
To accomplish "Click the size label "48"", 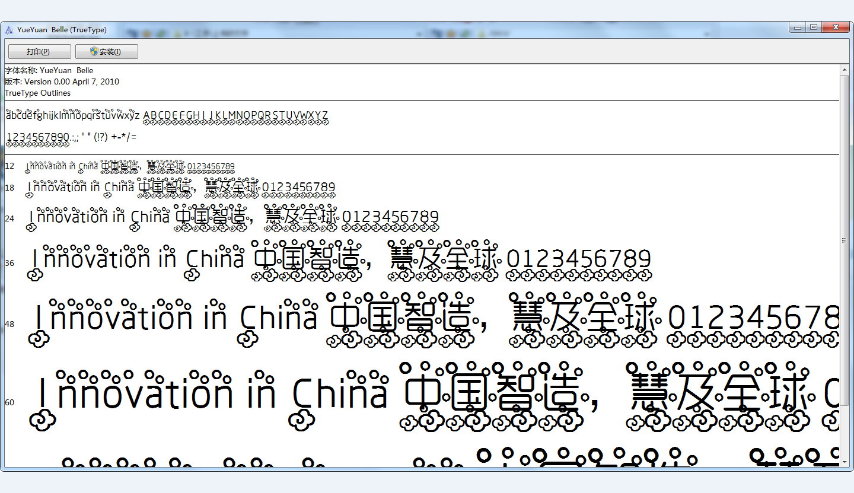I will [x=9, y=324].
